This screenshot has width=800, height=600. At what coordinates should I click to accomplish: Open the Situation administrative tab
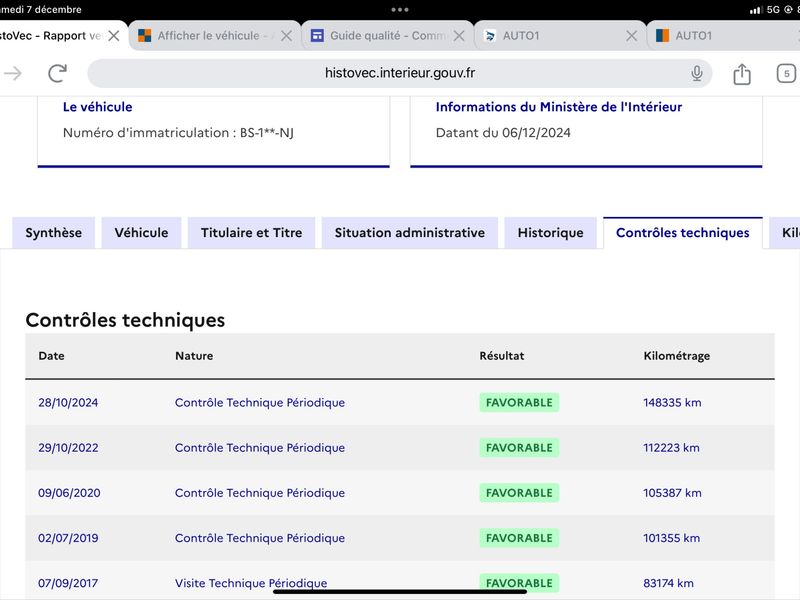[x=410, y=233]
